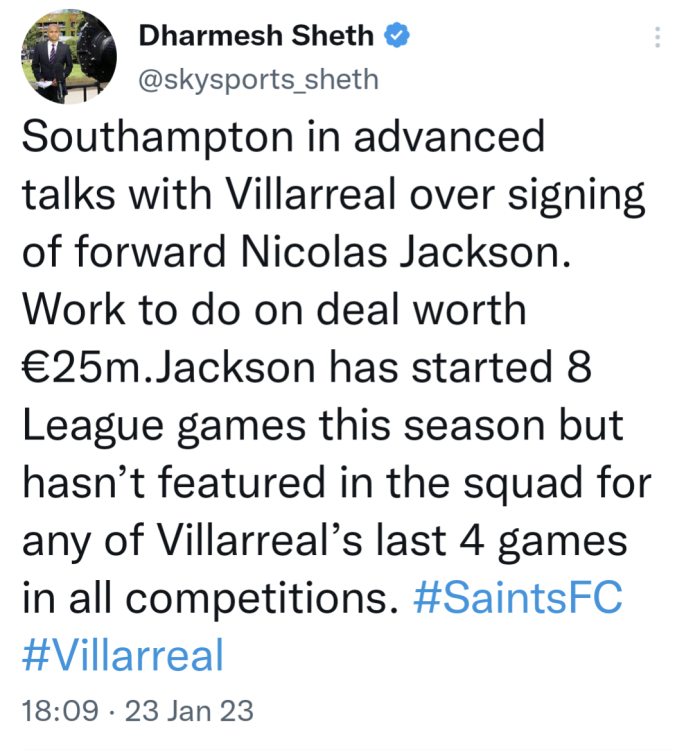
Task: Follow the #Villarreal hashtag link
Action: click(x=121, y=655)
